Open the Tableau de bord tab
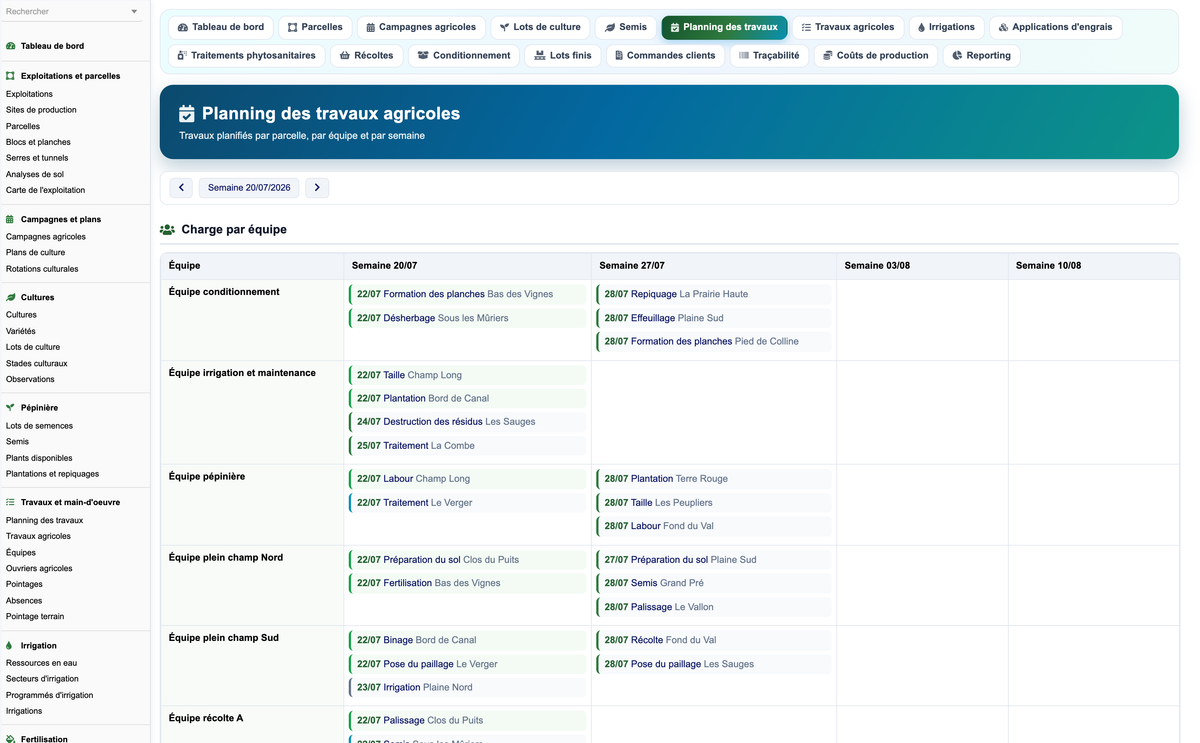1200x743 pixels. point(221,27)
